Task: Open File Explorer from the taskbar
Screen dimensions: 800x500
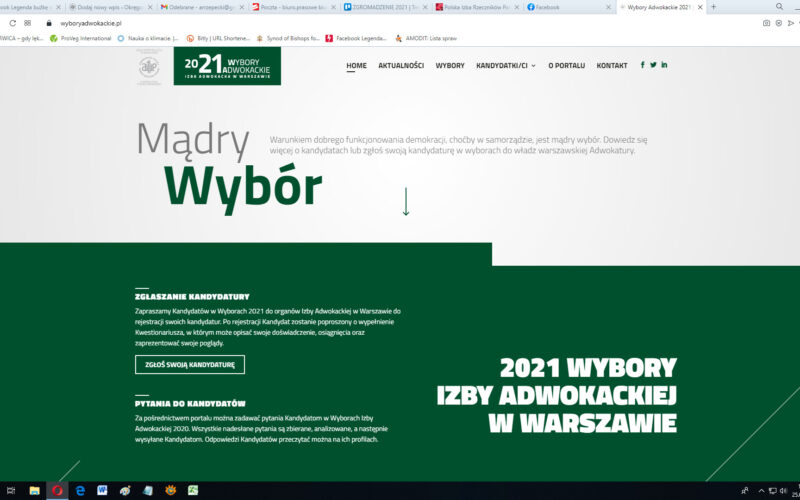Action: coord(34,491)
